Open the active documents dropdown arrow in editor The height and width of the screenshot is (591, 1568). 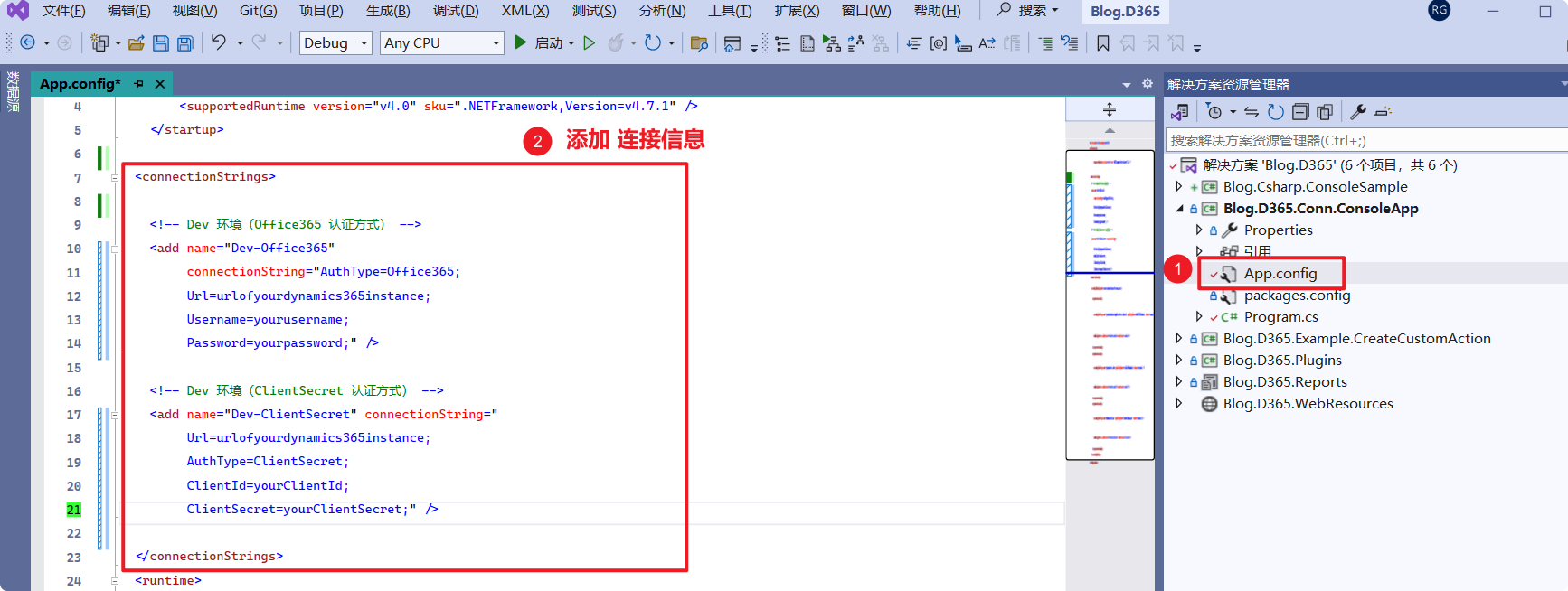tap(1127, 84)
